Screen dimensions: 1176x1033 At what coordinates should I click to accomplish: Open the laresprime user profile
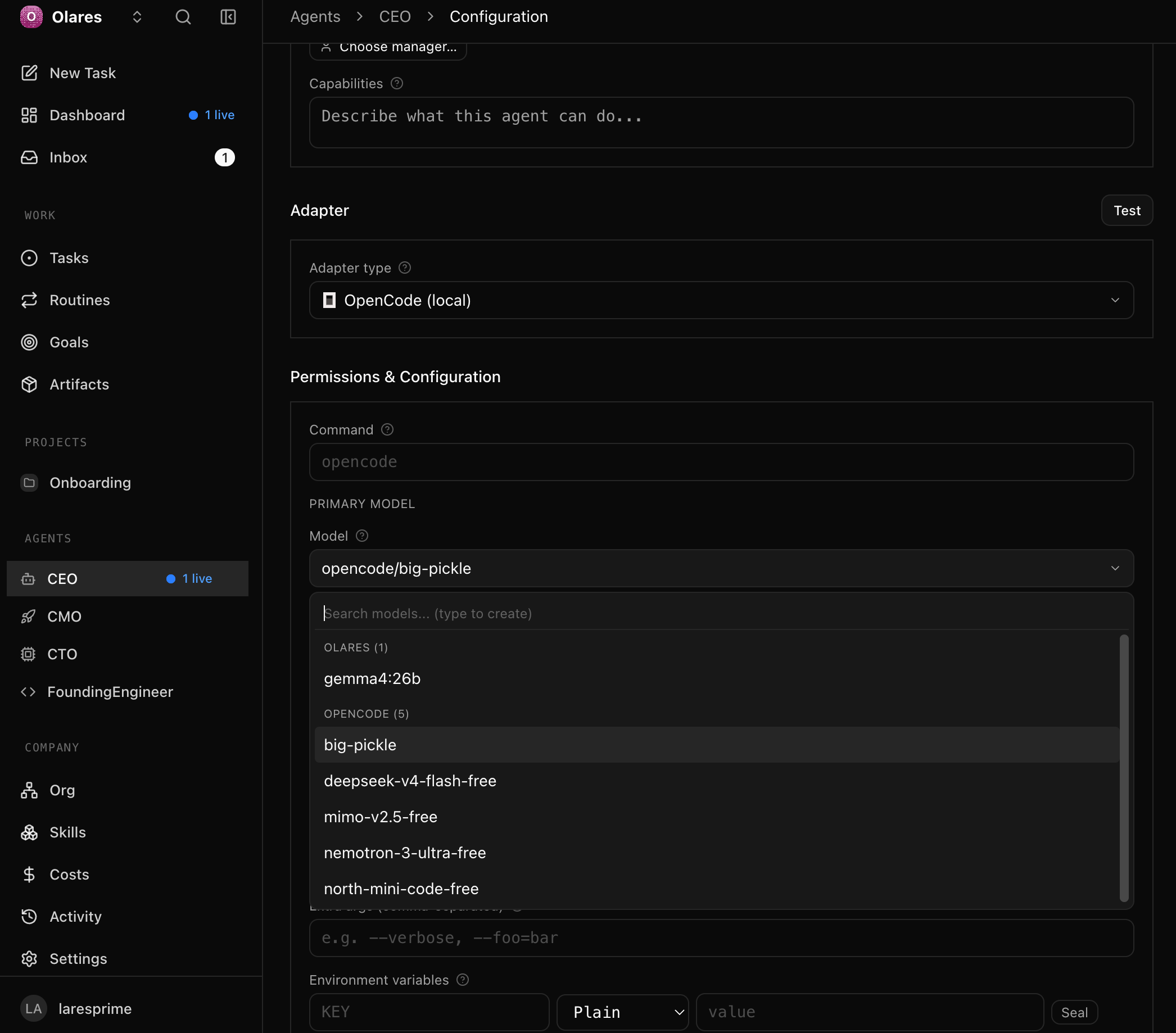pyautogui.click(x=95, y=1009)
